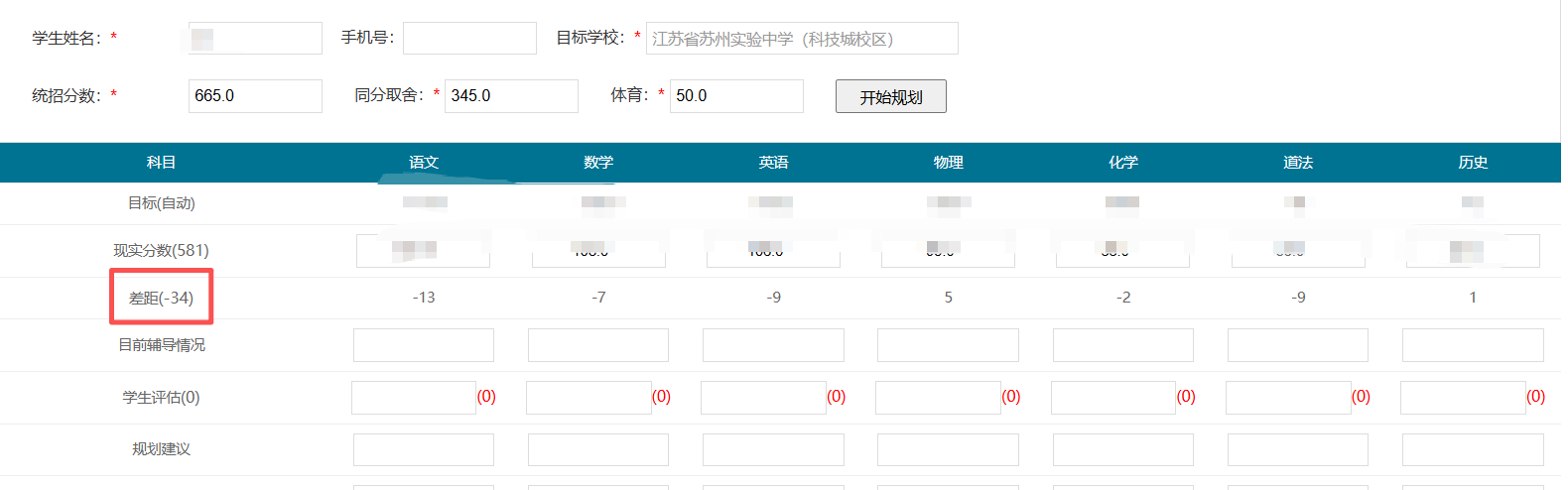Click the 英语 规划建议 input
1568x490 pixels.
coord(773,449)
